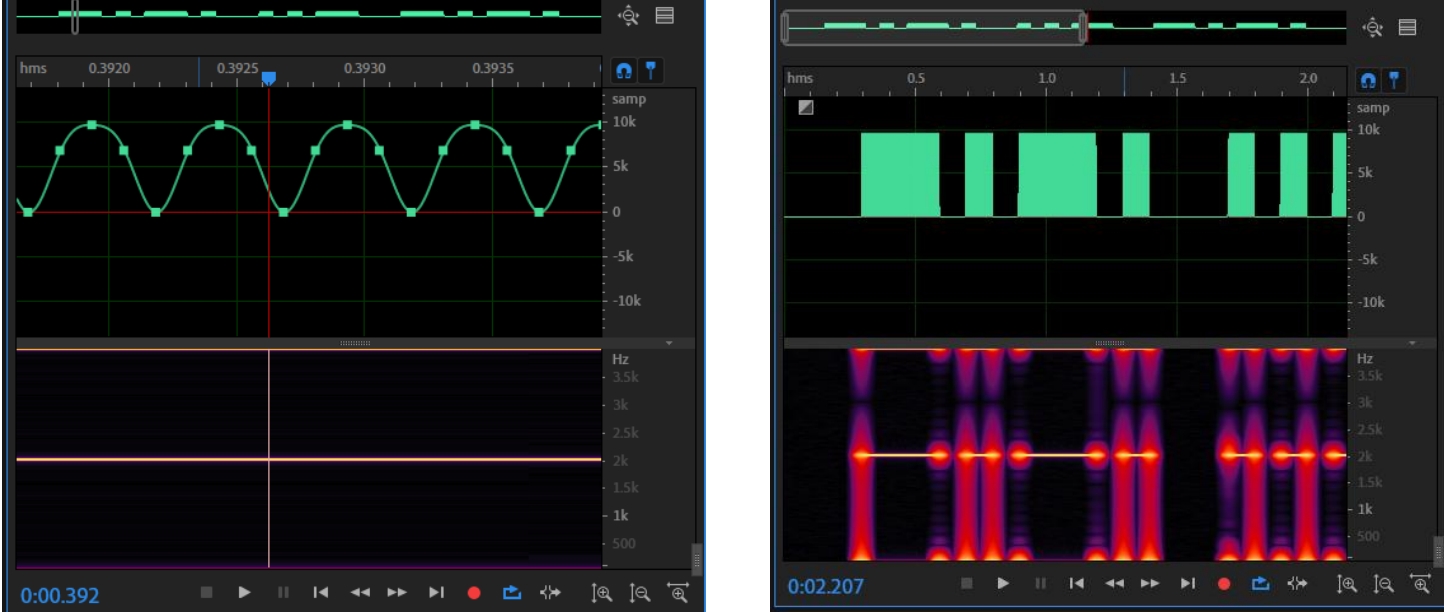Click the fade-in handle on the pulse waveform
The image size is (1444, 612).
[x=806, y=108]
